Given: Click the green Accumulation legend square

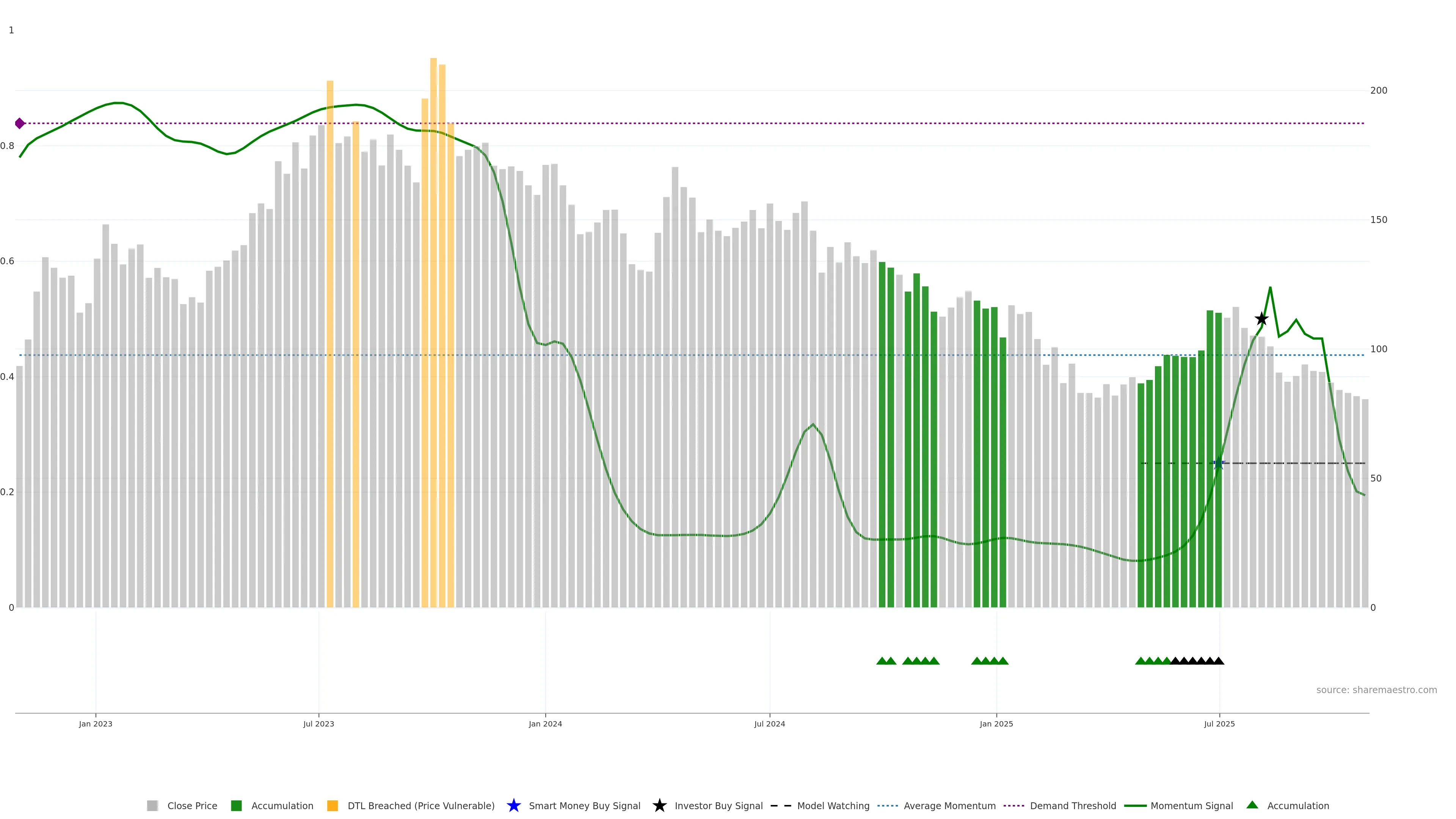Looking at the screenshot, I should click(x=236, y=806).
